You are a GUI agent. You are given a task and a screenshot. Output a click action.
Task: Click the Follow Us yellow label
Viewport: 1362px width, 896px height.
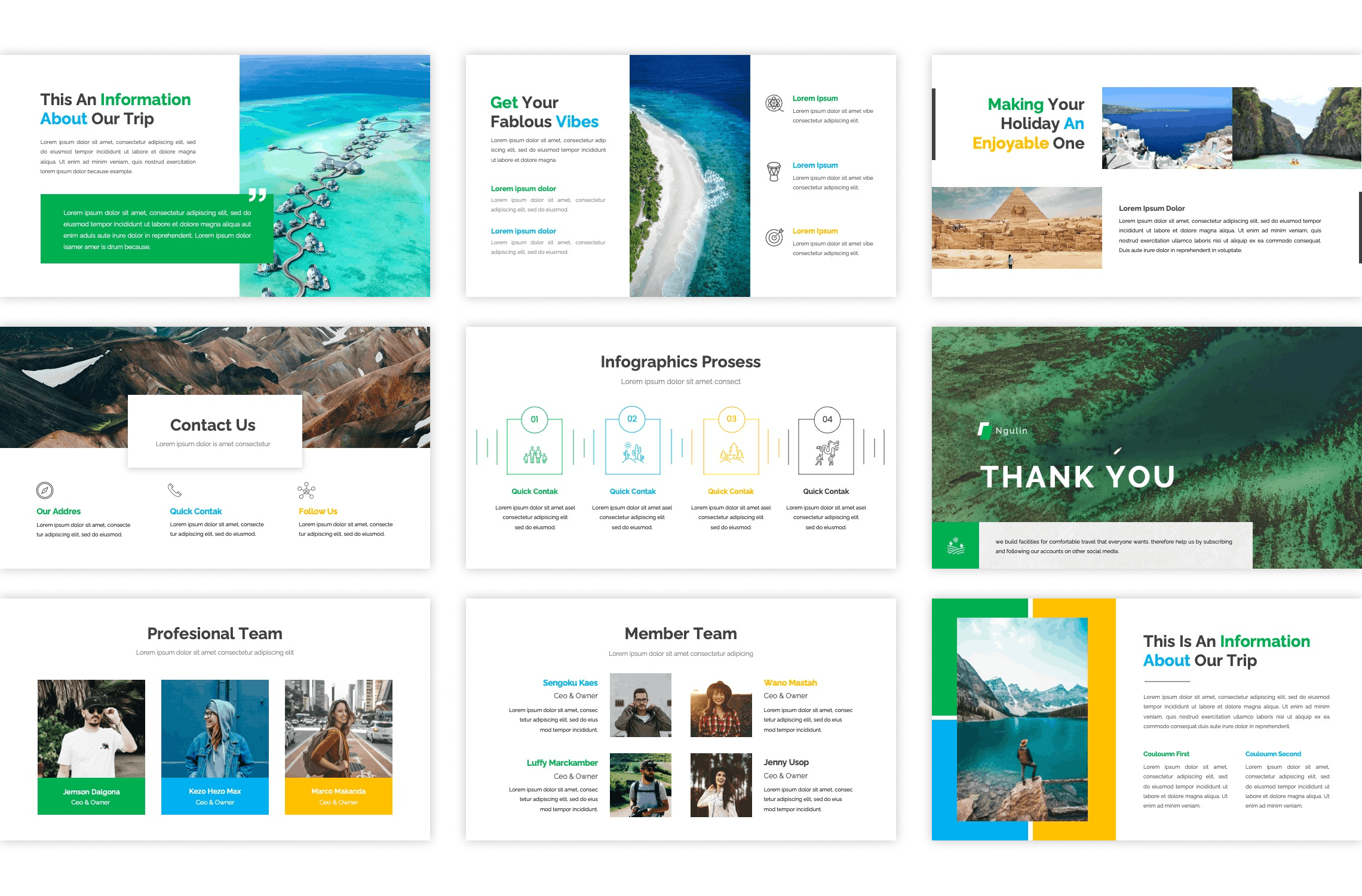[x=318, y=511]
